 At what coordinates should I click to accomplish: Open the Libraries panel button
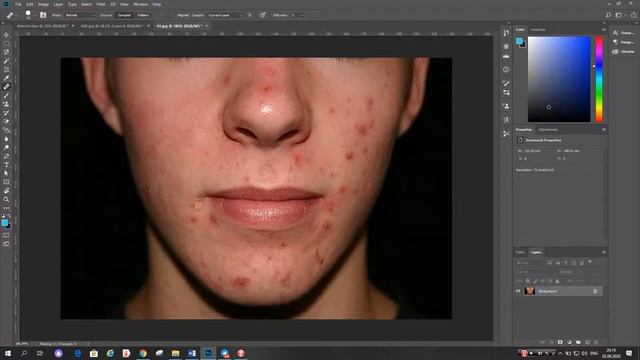tap(624, 52)
